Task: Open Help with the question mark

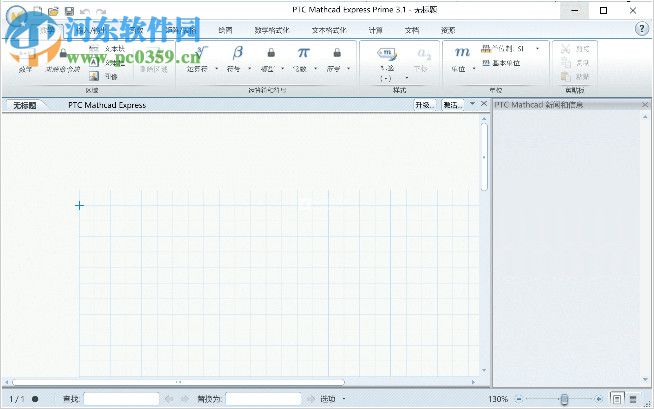Action: (x=641, y=29)
